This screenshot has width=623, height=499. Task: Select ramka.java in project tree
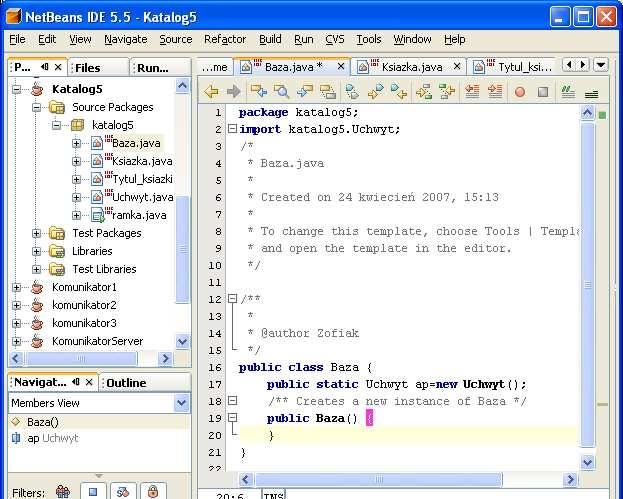tap(139, 215)
